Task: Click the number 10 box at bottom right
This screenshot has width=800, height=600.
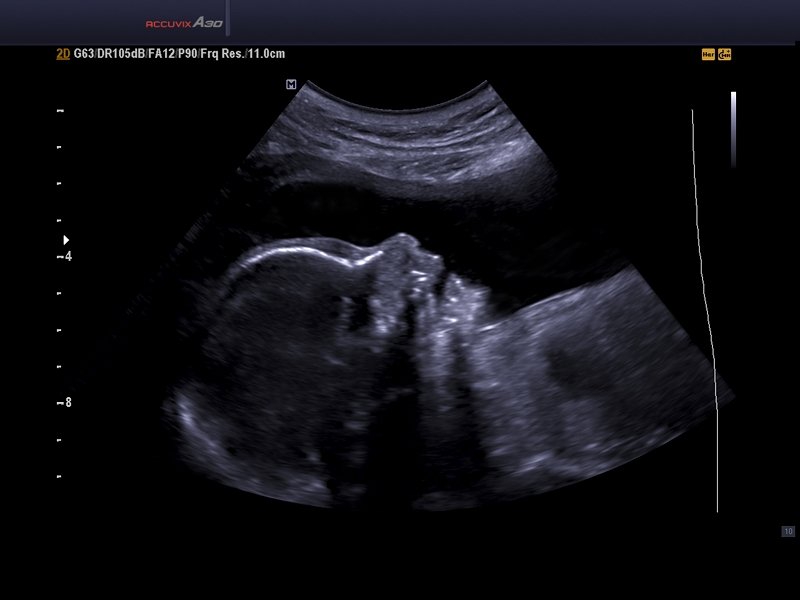Action: coord(788,532)
